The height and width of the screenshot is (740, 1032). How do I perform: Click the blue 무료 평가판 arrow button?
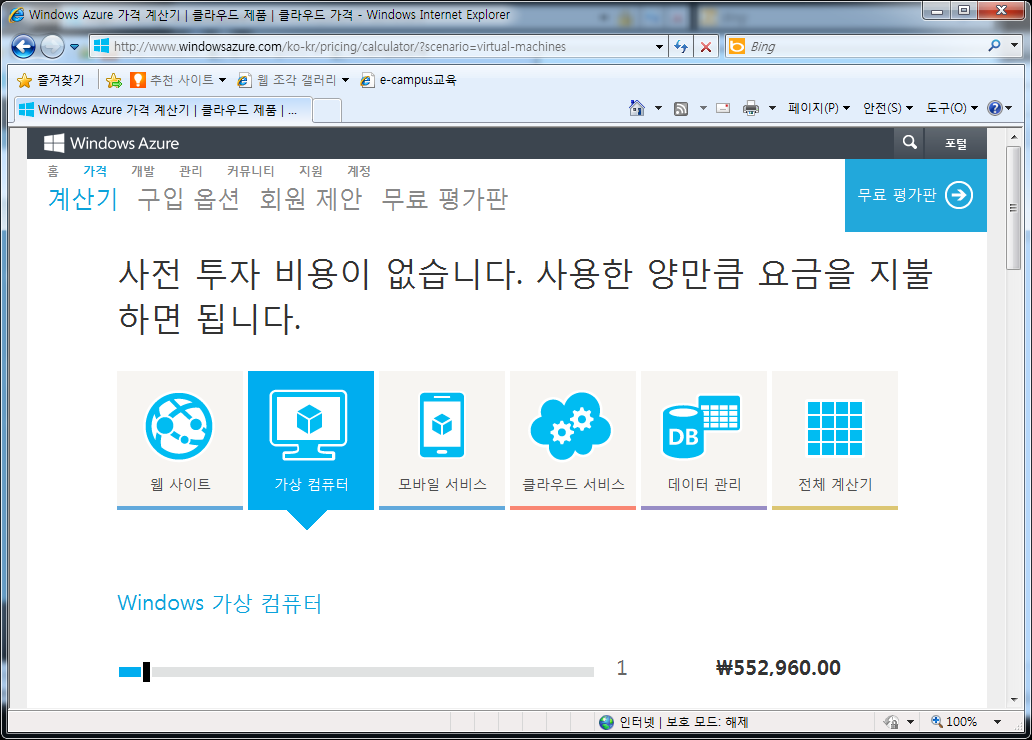tap(916, 195)
